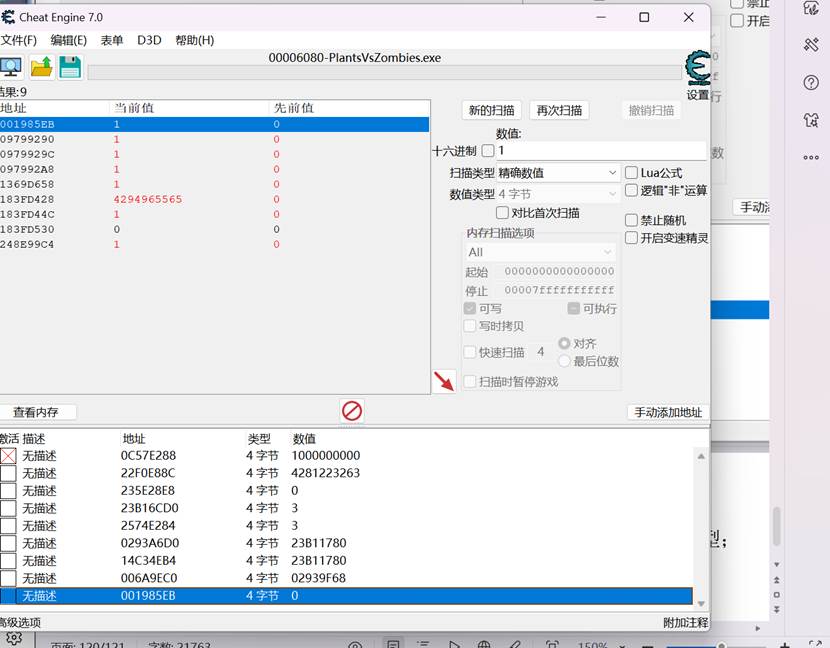Toggle the 十六进制 hex checkbox
The width and height of the screenshot is (830, 648).
pyautogui.click(x=488, y=151)
